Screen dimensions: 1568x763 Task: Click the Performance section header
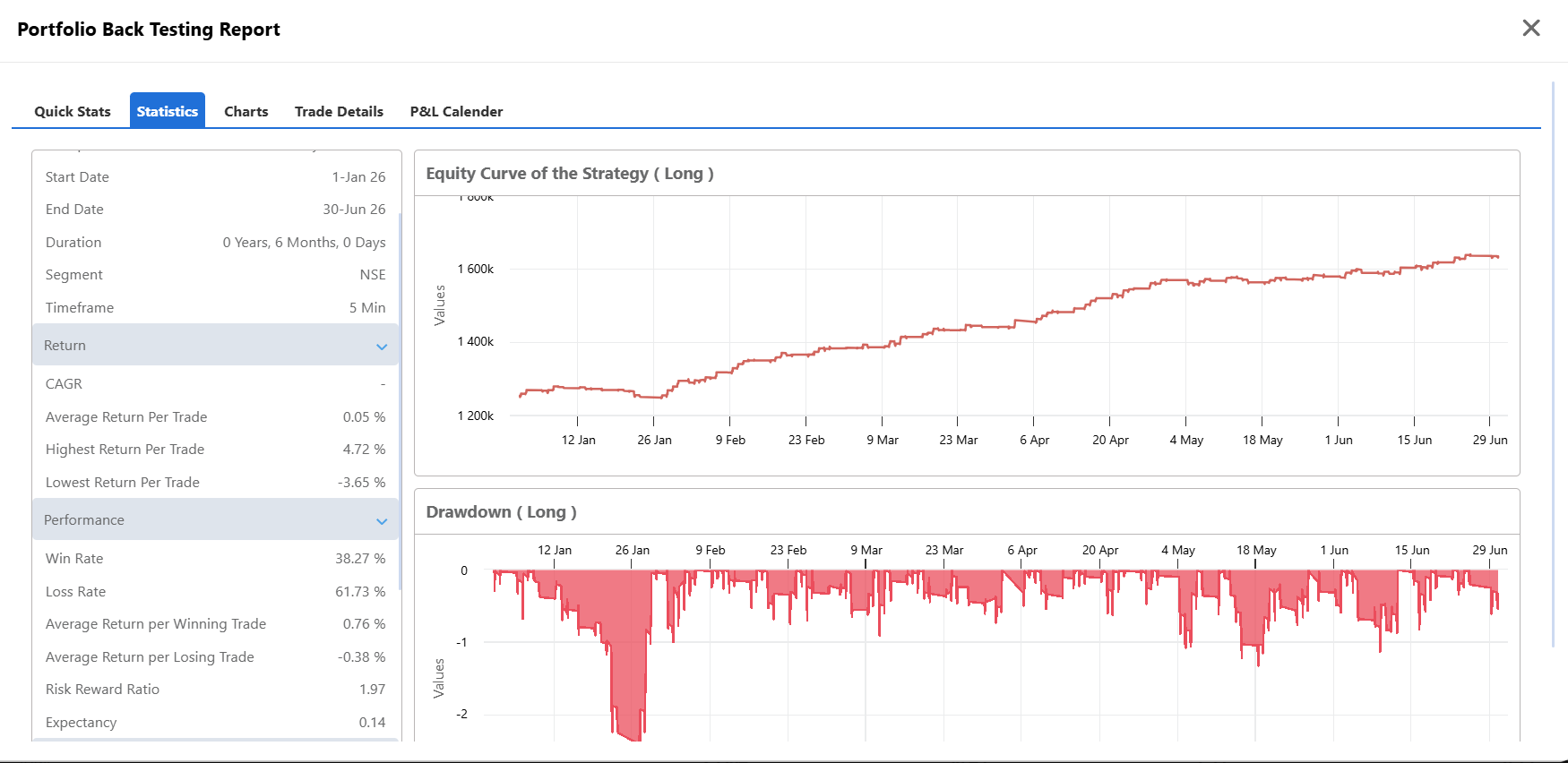[215, 519]
